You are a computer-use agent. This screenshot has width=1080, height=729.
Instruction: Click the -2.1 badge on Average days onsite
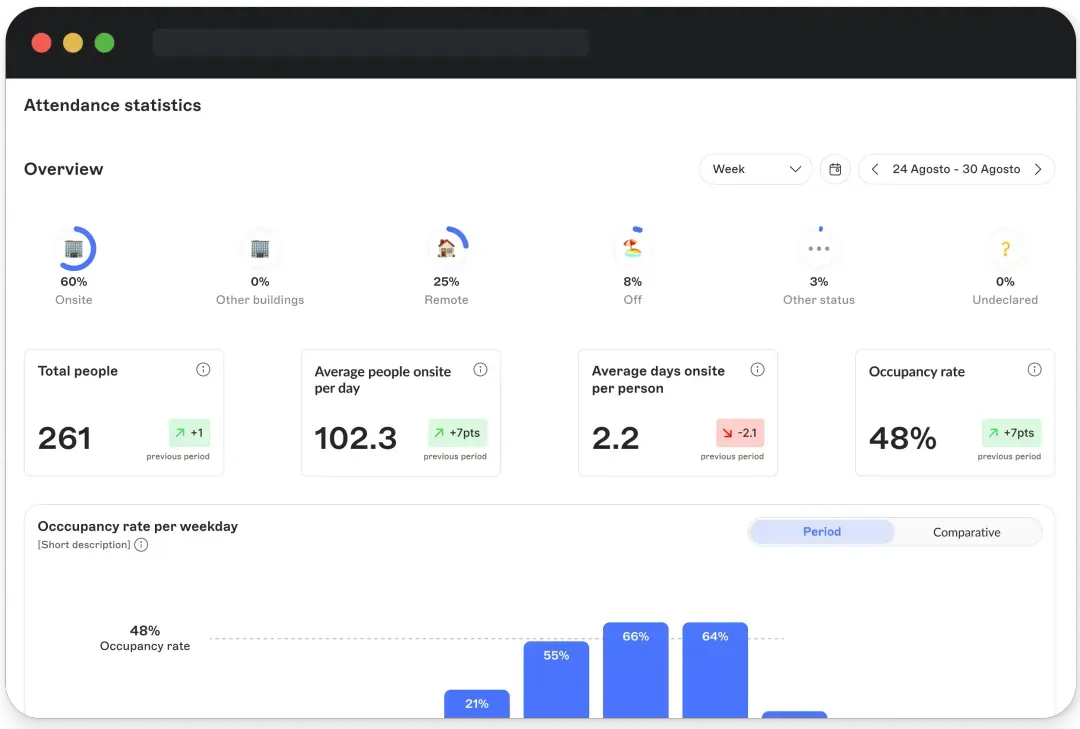(740, 433)
